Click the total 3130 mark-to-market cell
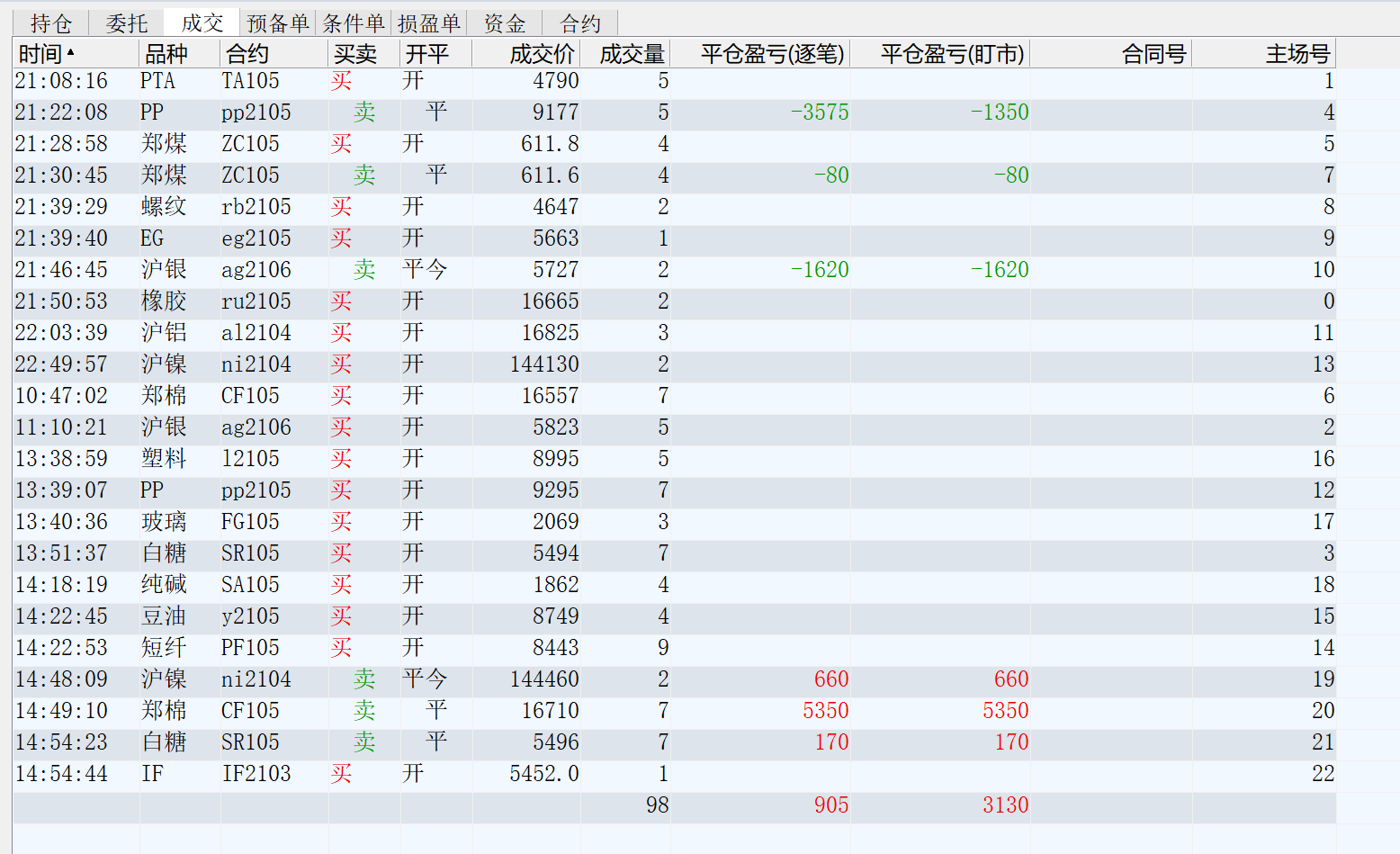The height and width of the screenshot is (854, 1400). (x=1005, y=805)
